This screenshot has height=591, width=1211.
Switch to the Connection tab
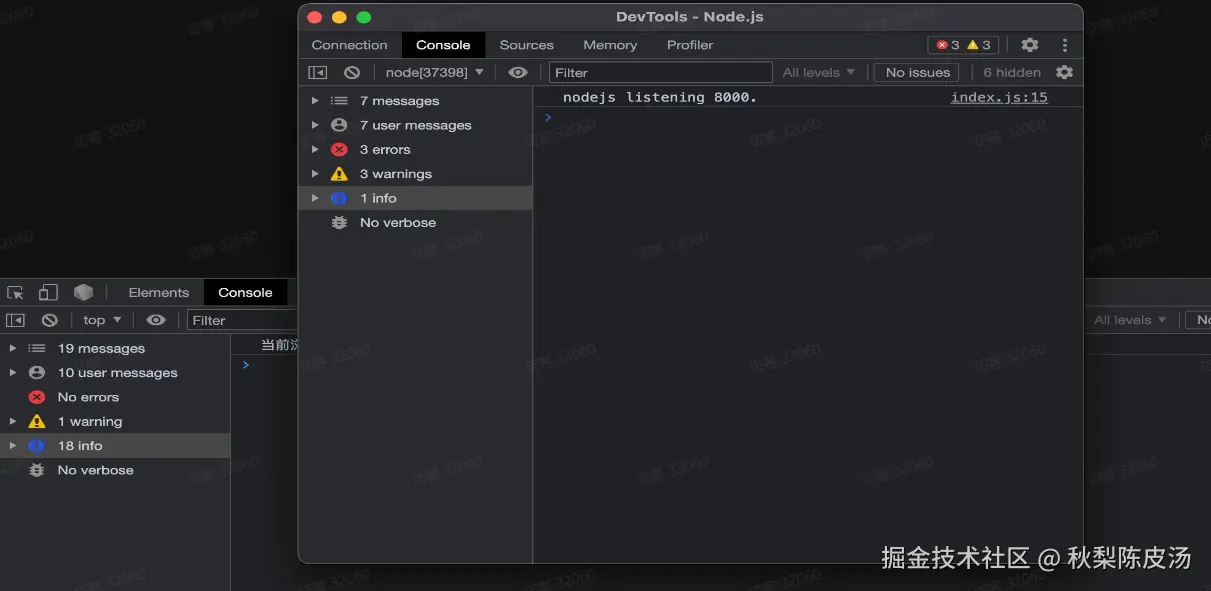pos(349,45)
